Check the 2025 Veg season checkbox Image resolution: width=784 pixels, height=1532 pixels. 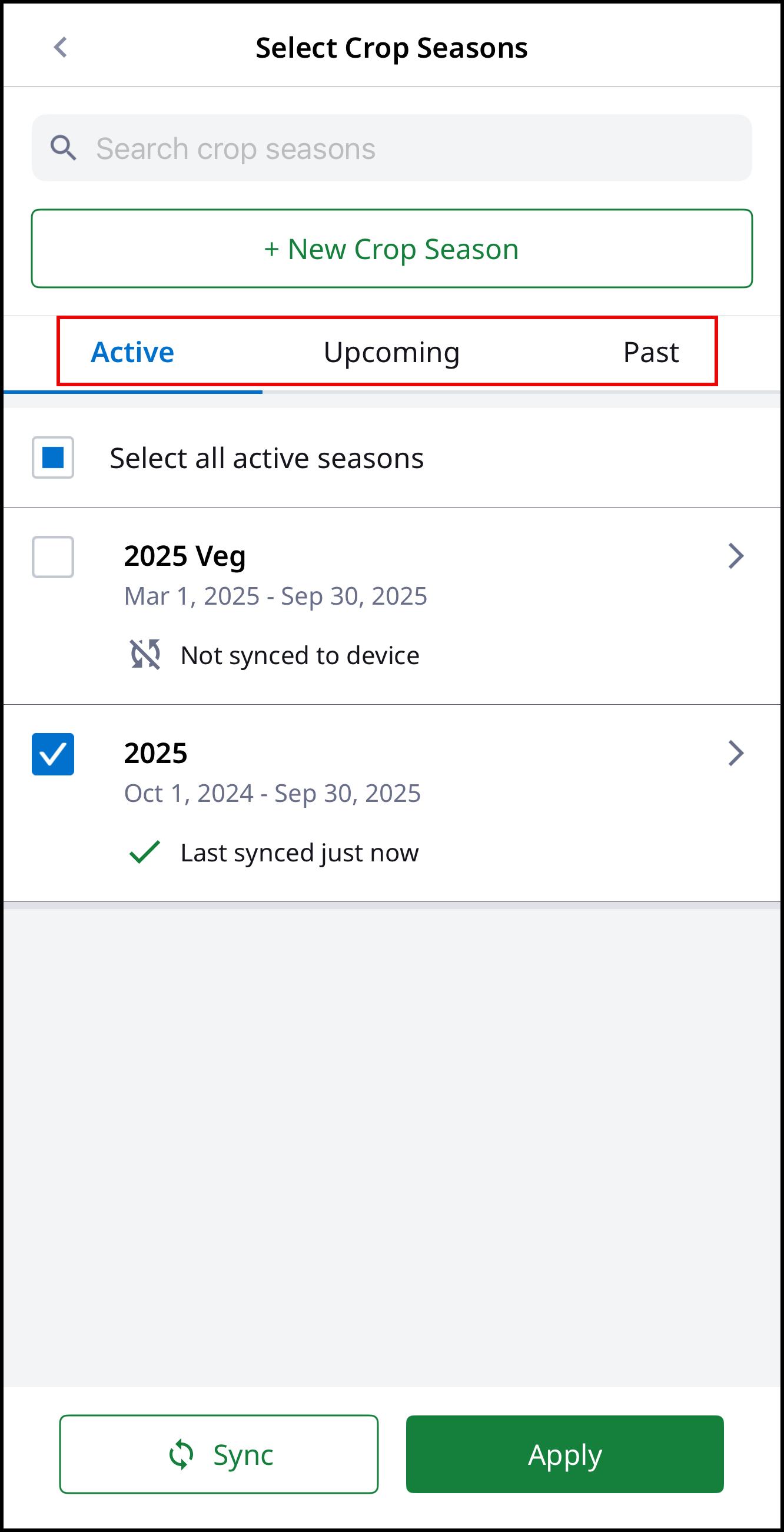tap(53, 556)
